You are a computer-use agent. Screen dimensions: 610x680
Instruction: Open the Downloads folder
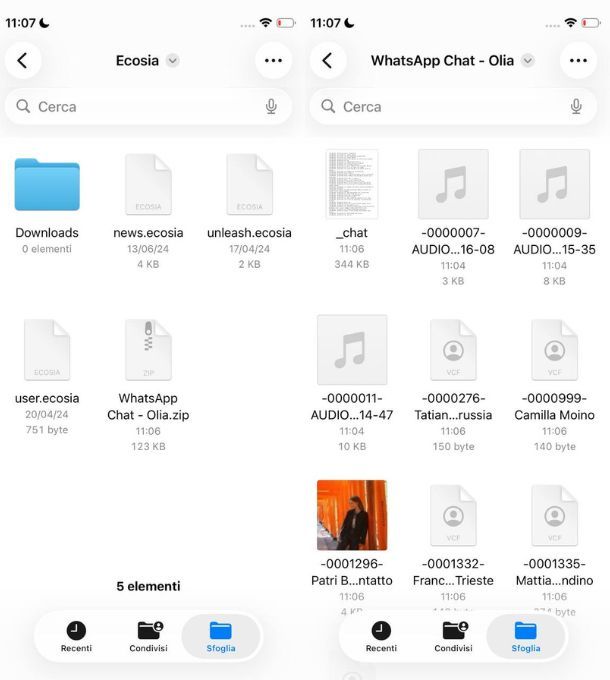tap(47, 184)
